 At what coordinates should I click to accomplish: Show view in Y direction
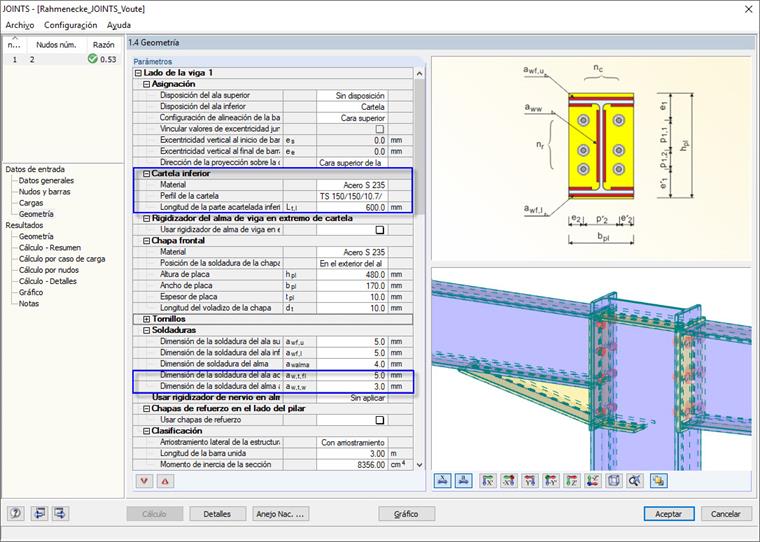point(530,481)
